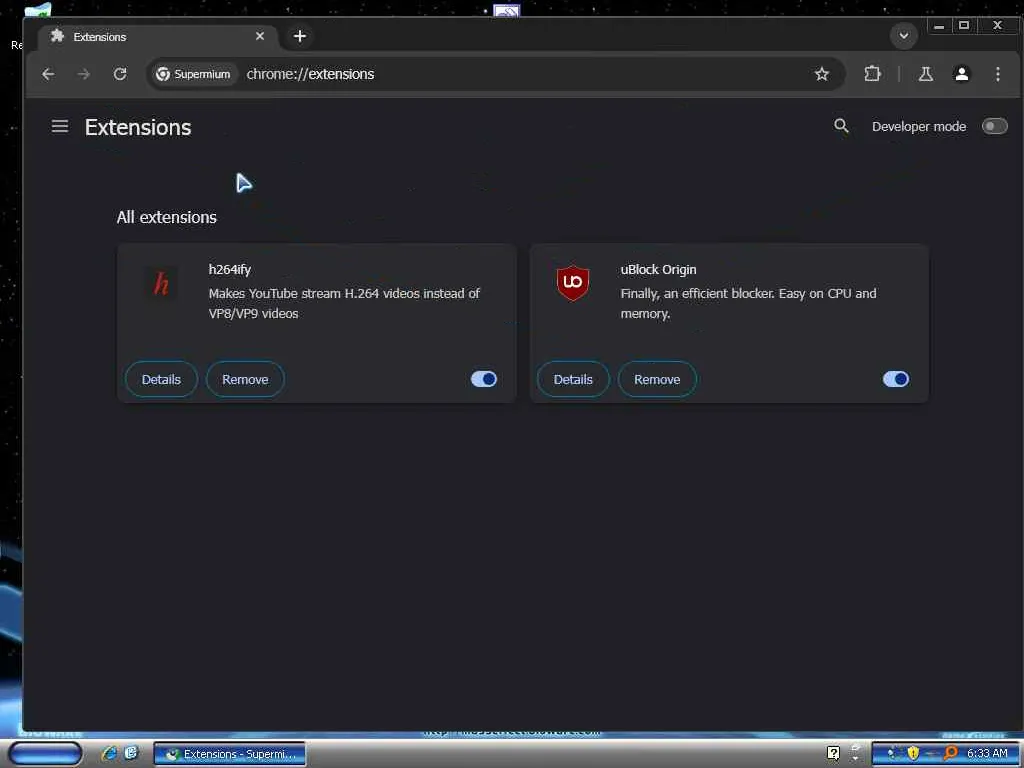Screen dimensions: 1024x768
Task: Click the second quick launch icon
Action: click(131, 753)
